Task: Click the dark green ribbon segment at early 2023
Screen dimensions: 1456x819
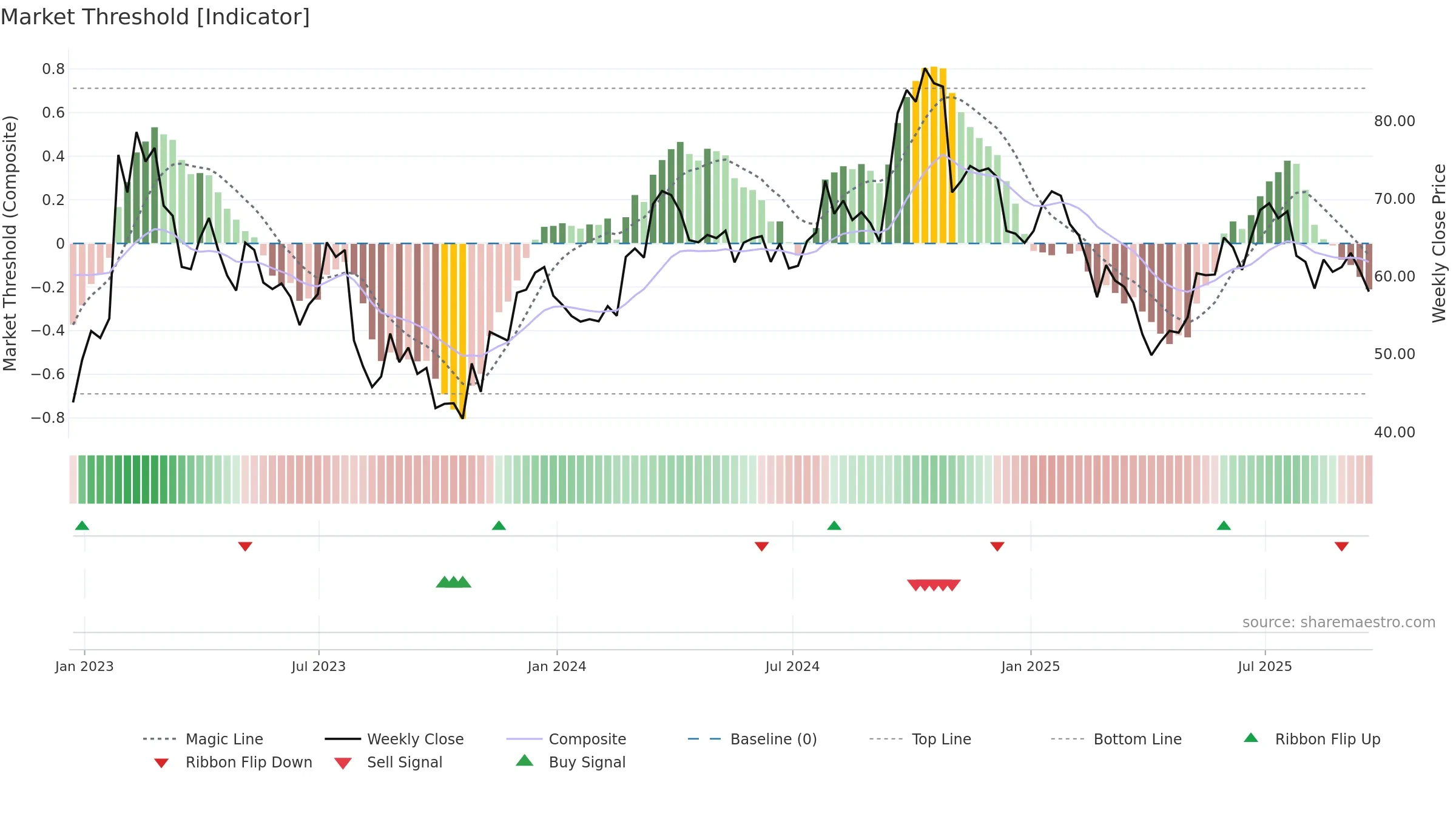Action: (x=136, y=479)
